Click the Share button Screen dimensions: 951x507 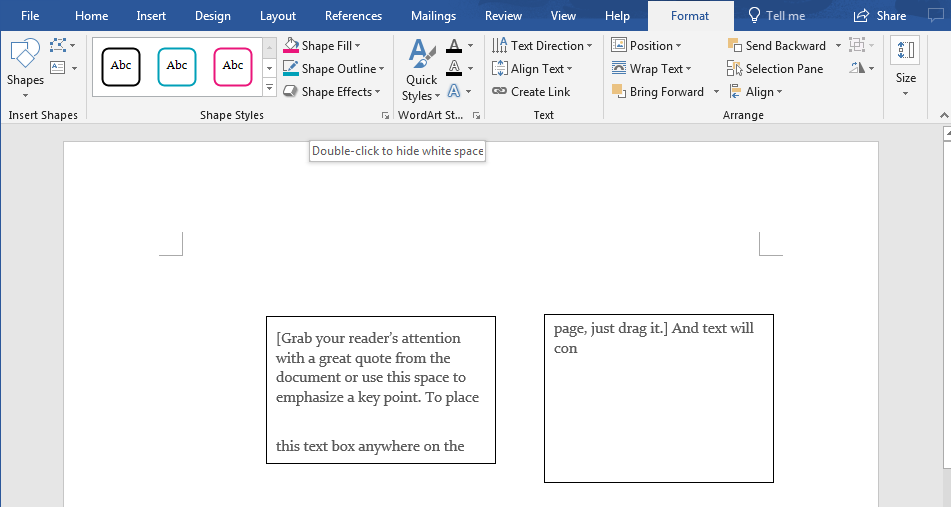[x=880, y=16]
